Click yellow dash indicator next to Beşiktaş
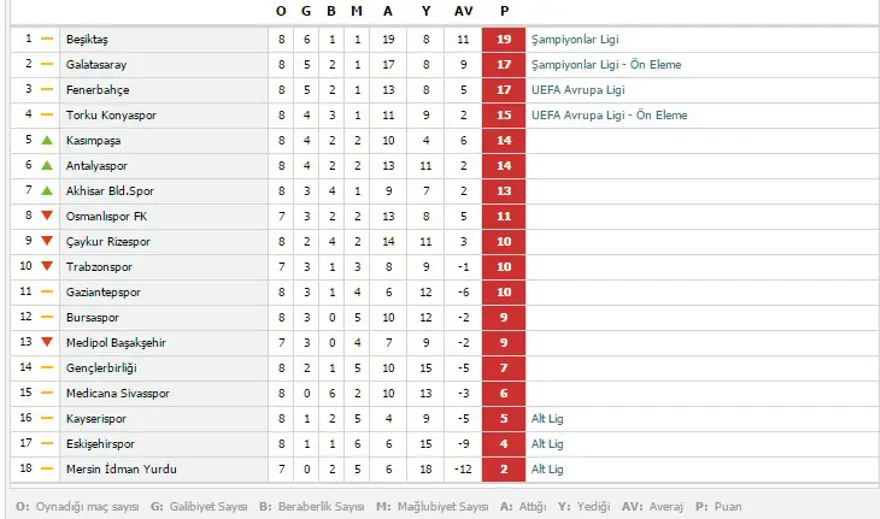Screen dimensions: 880x519 pyautogui.click(x=46, y=39)
